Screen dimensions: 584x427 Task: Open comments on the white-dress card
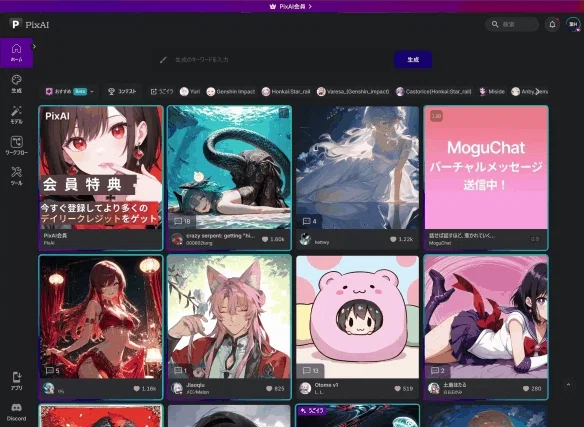(310, 221)
